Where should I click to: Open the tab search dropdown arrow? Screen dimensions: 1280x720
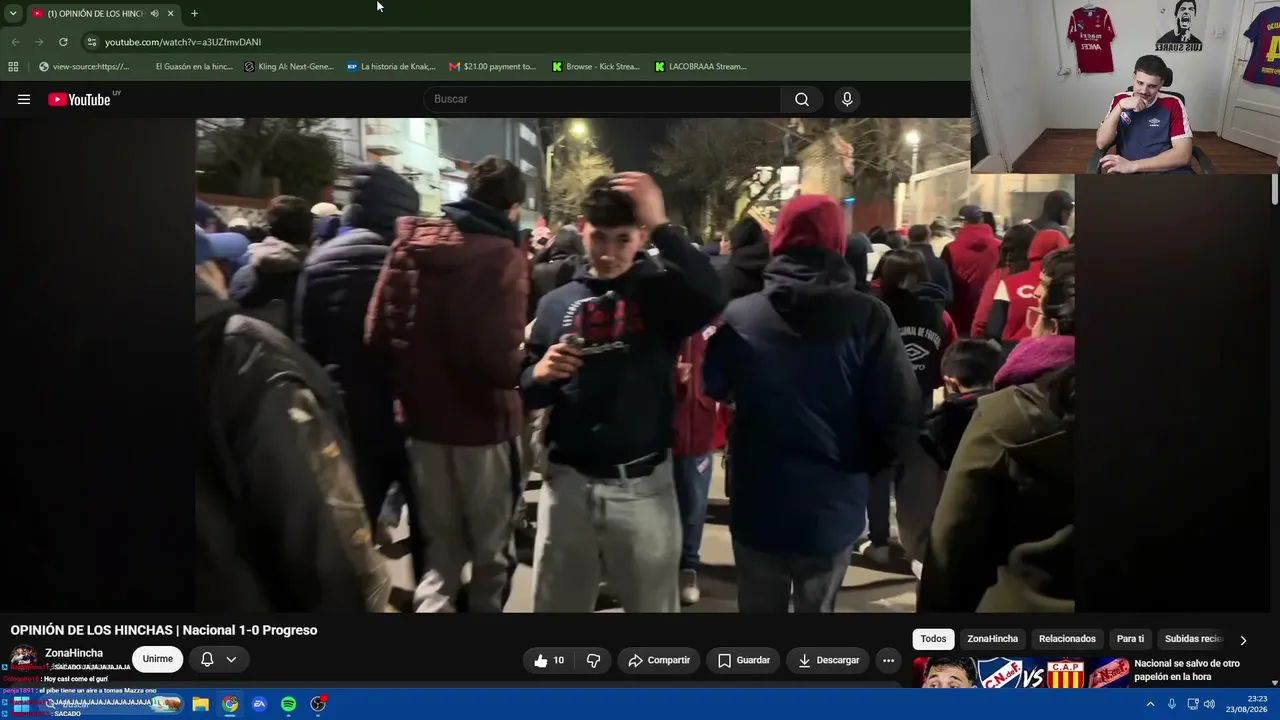pos(13,13)
